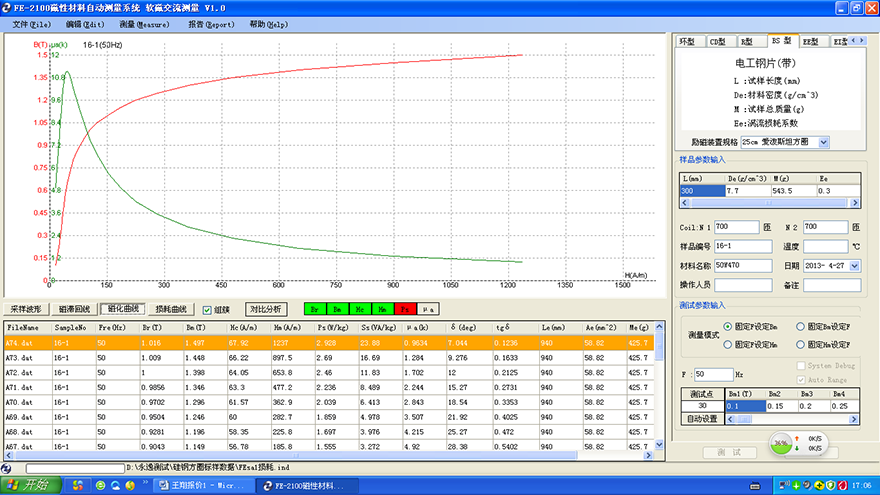Select the green Bm curve swatch
Screen dimensions: 880x495
[x=337, y=309]
